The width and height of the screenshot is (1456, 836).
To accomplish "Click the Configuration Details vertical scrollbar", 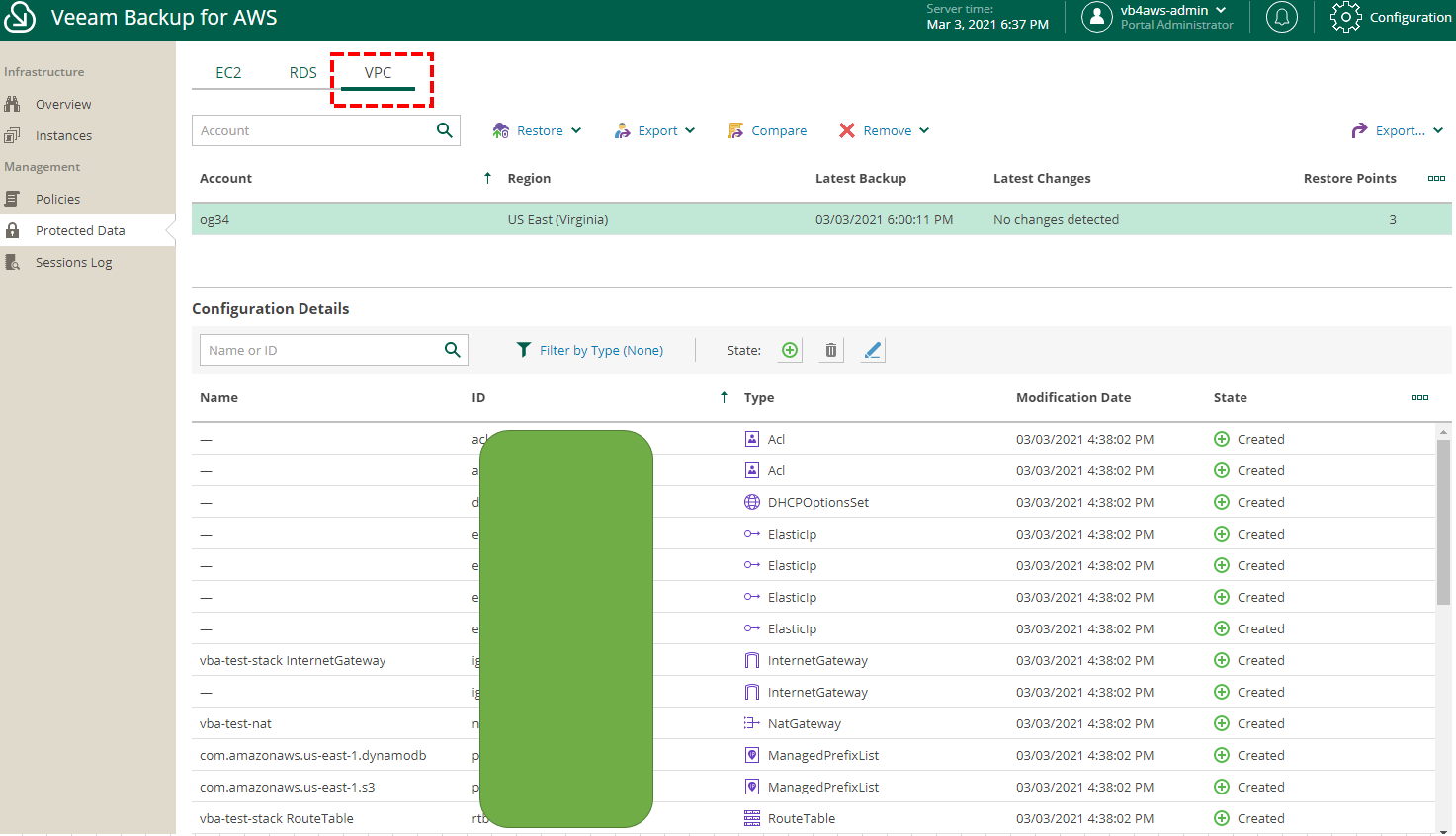I will tap(1443, 522).
